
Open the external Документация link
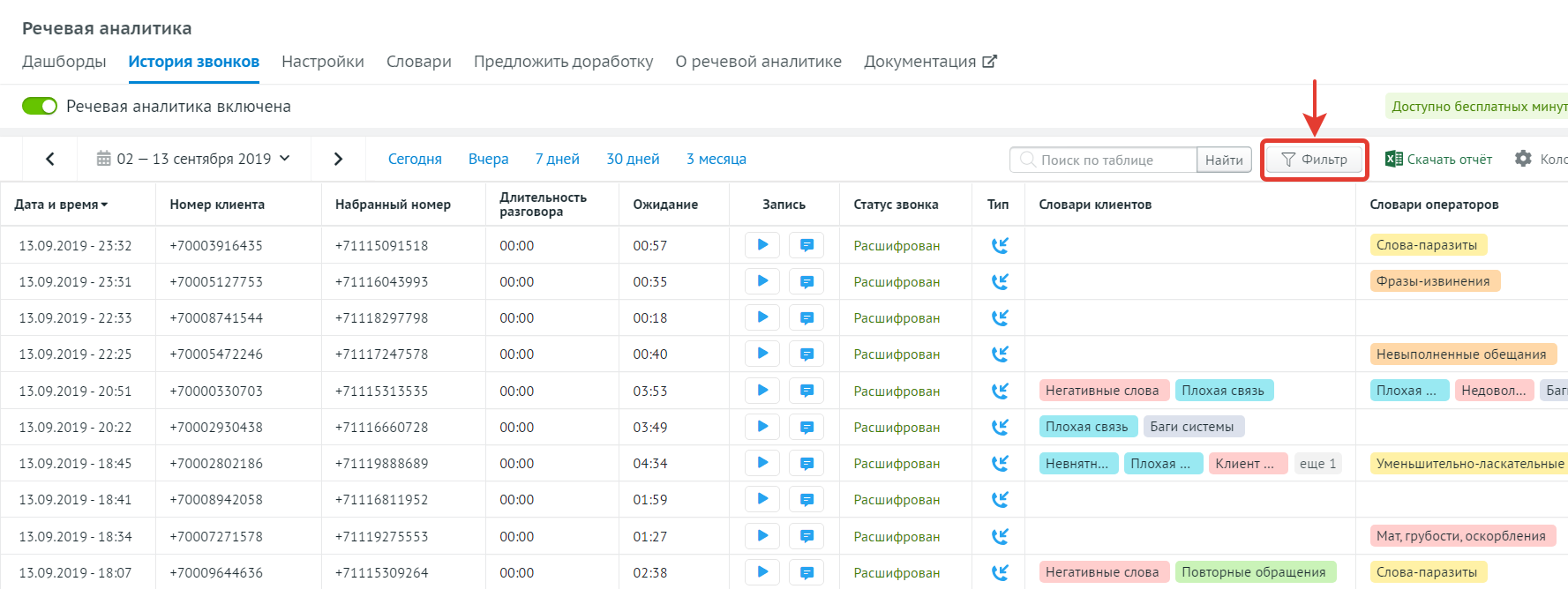(930, 62)
